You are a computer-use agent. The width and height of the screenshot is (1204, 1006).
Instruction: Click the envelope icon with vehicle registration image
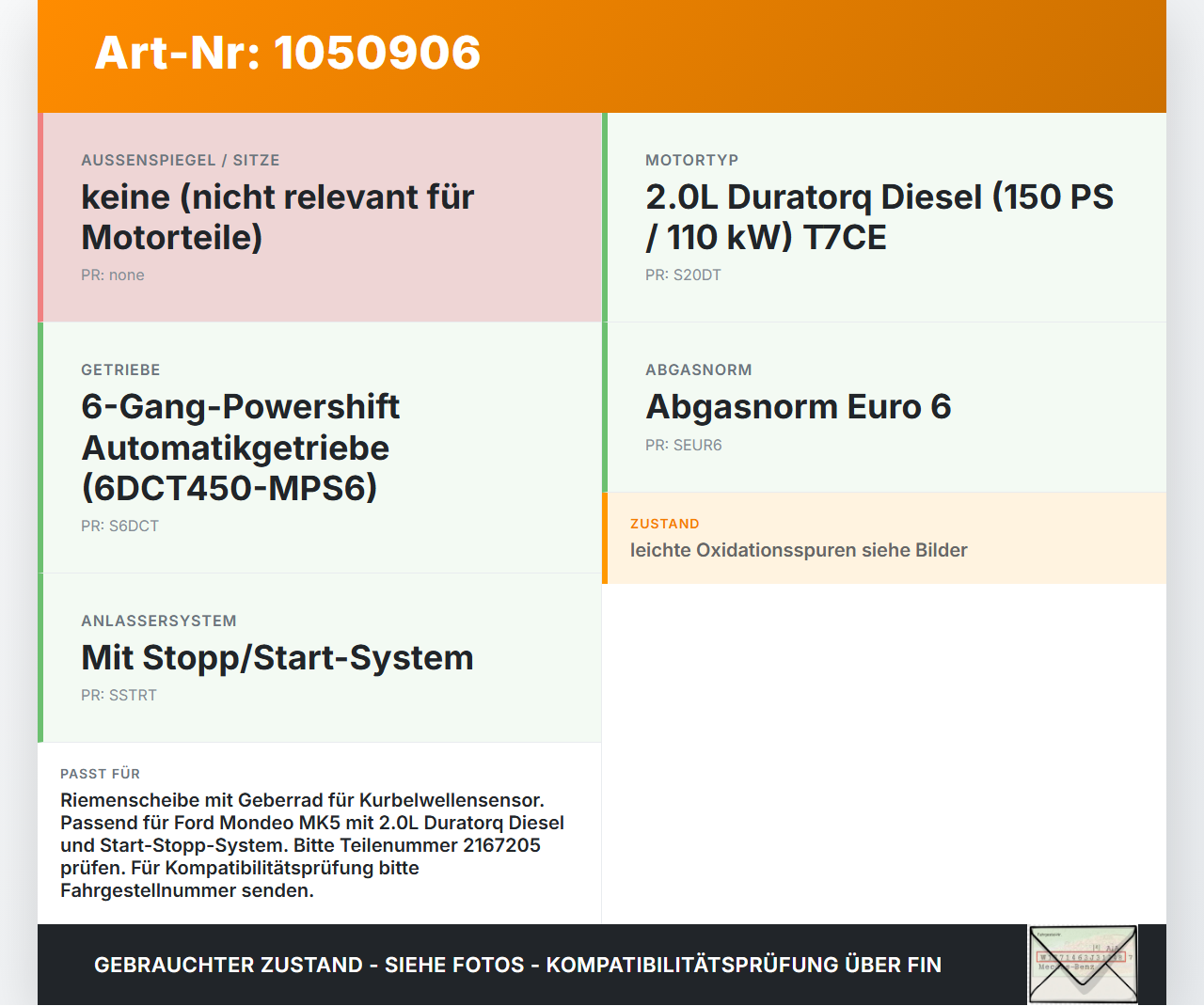click(x=1083, y=965)
